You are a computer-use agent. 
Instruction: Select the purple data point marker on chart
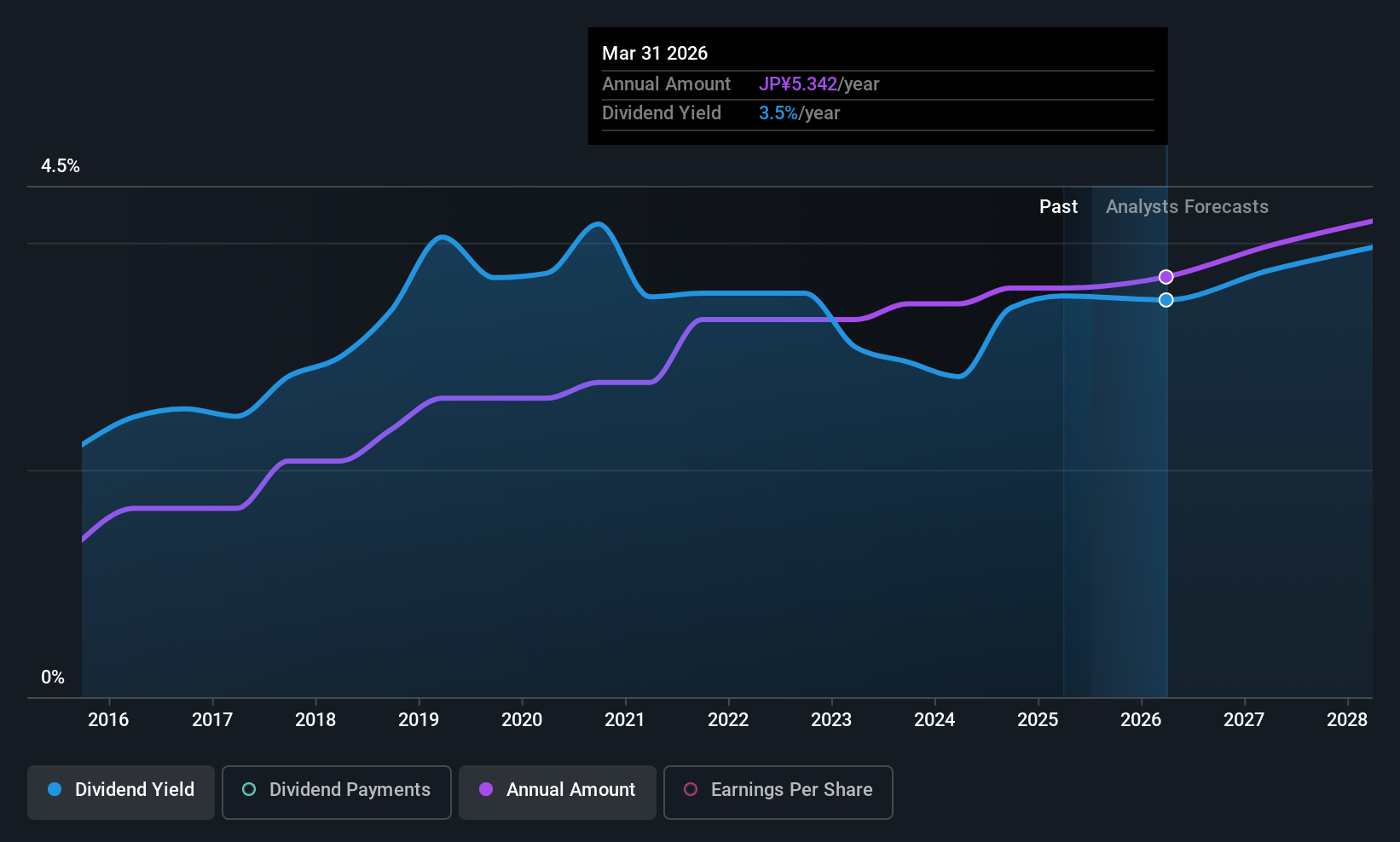1166,277
